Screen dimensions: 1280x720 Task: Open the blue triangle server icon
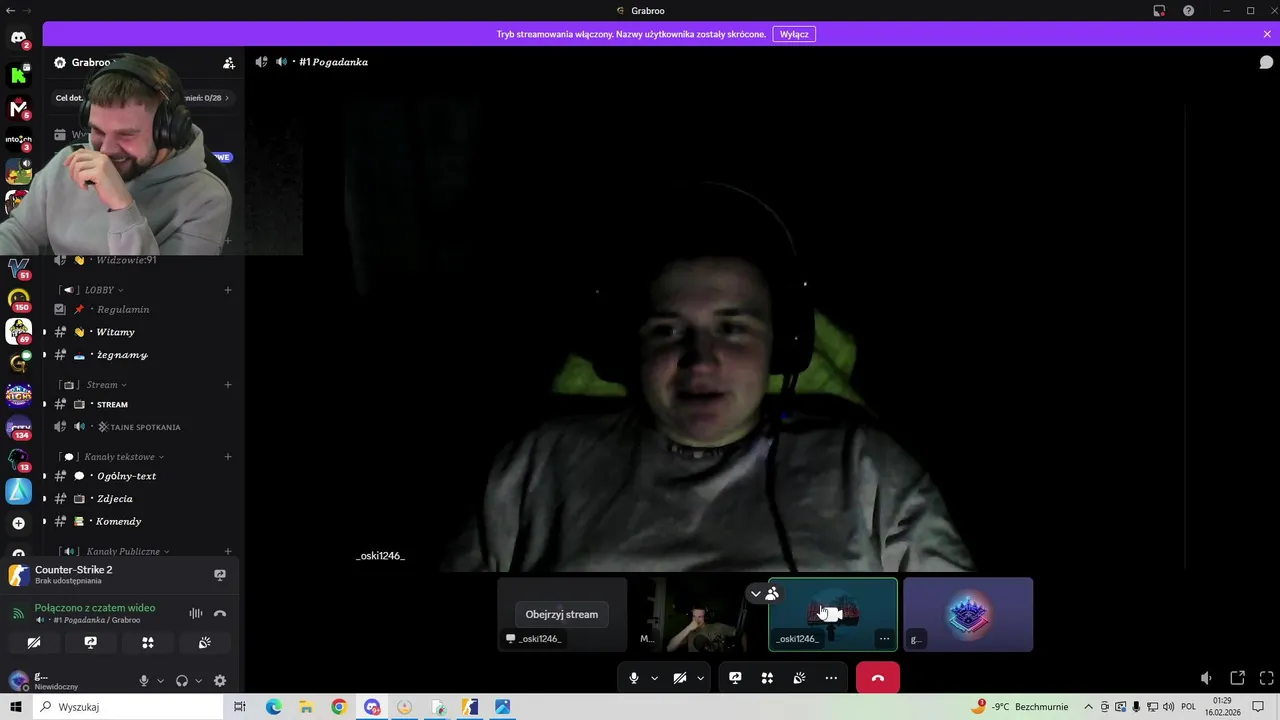coord(18,491)
